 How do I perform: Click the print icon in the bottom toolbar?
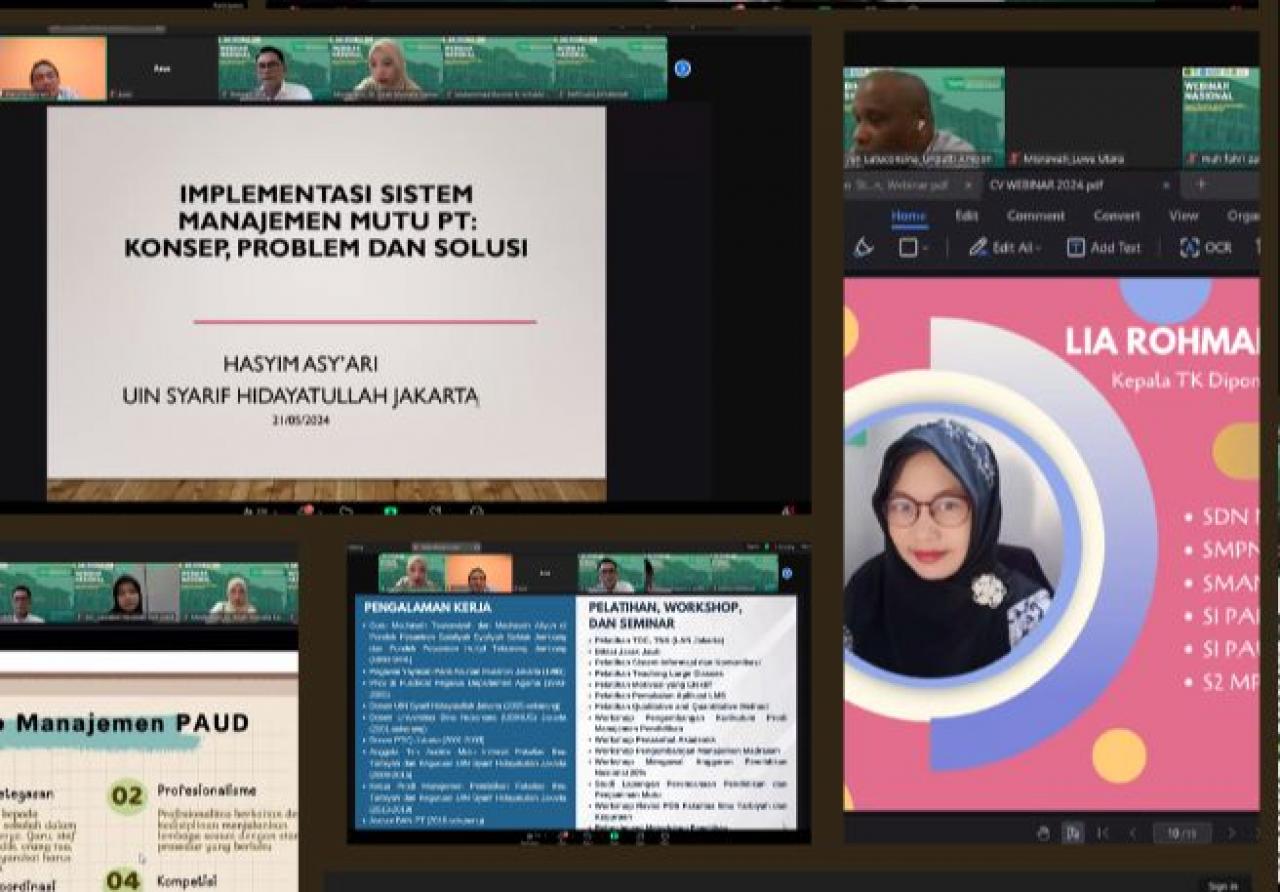pyautogui.click(x=1045, y=833)
